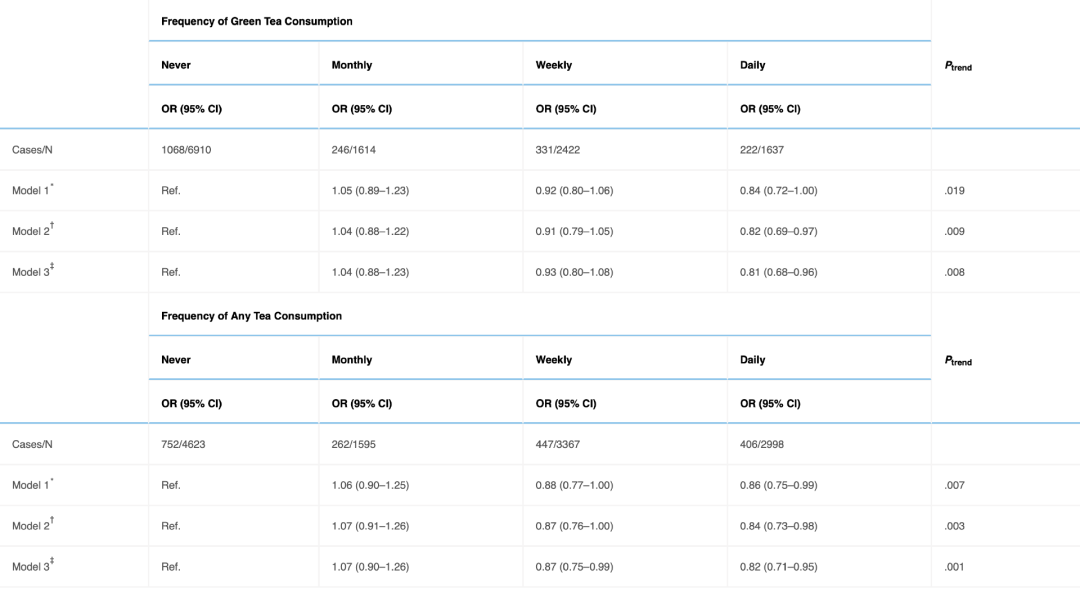The height and width of the screenshot is (593, 1080).
Task: Click the cell showing 752/4623
Action: pyautogui.click(x=183, y=445)
